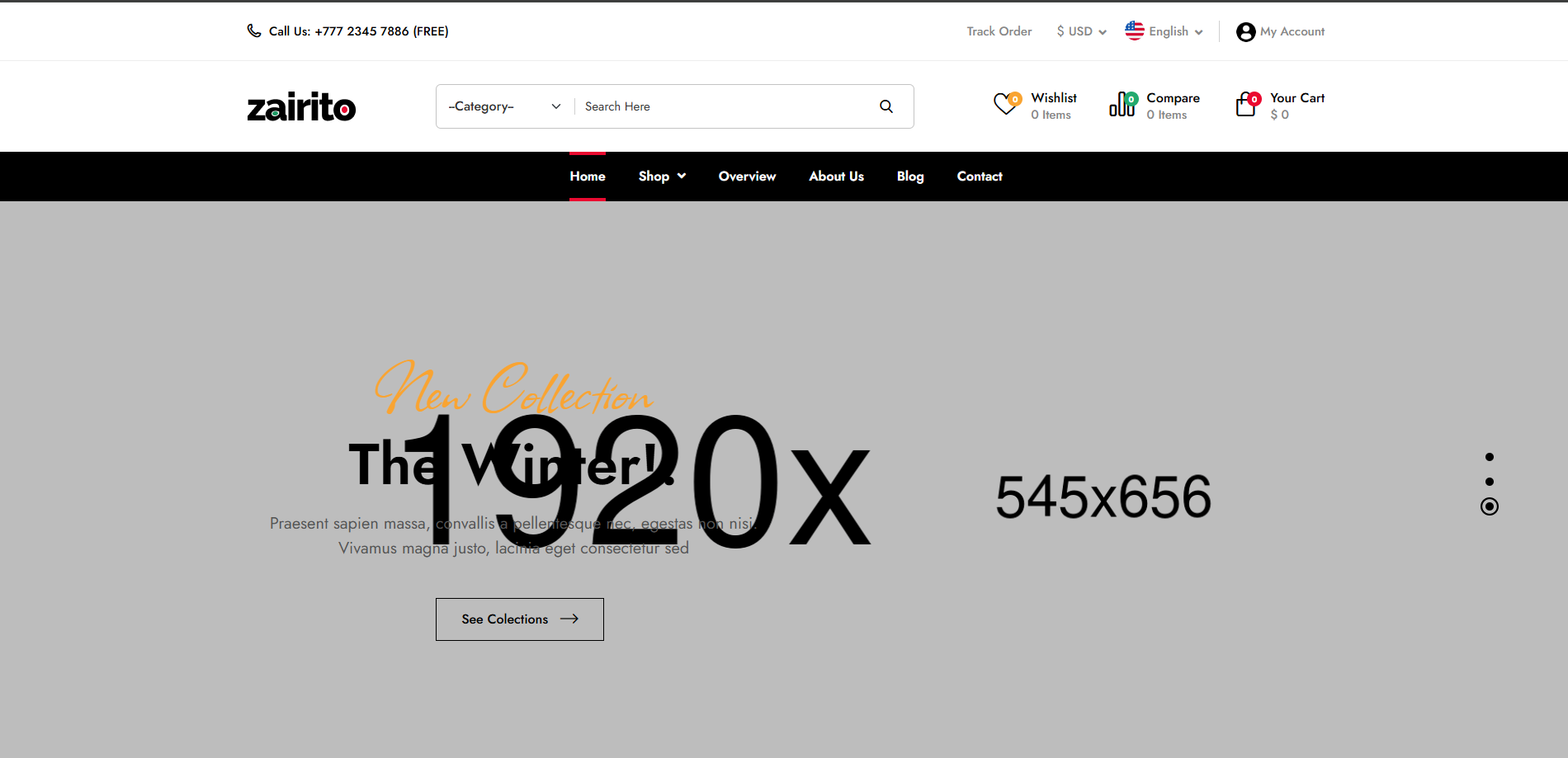Open the Wishlist heart icon
Screen dimensions: 1568x758
pyautogui.click(x=1006, y=105)
